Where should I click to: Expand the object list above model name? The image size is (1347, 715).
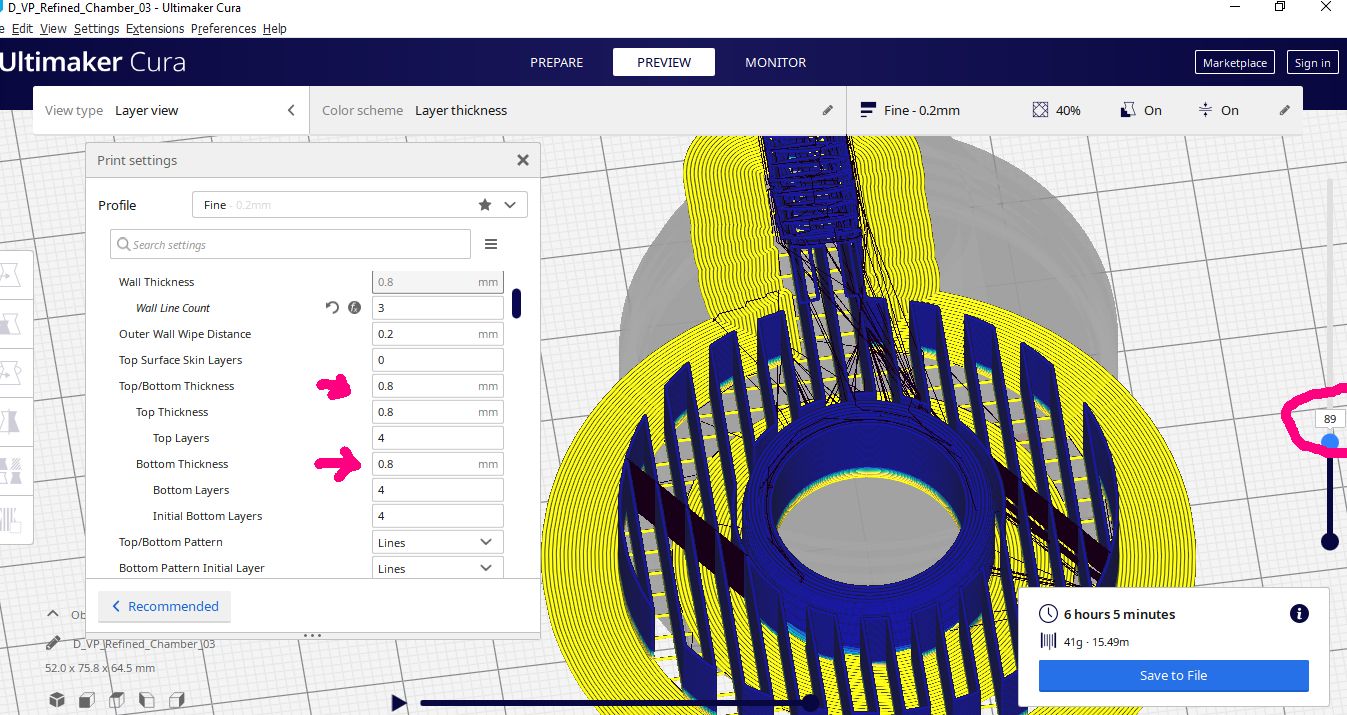coord(52,614)
